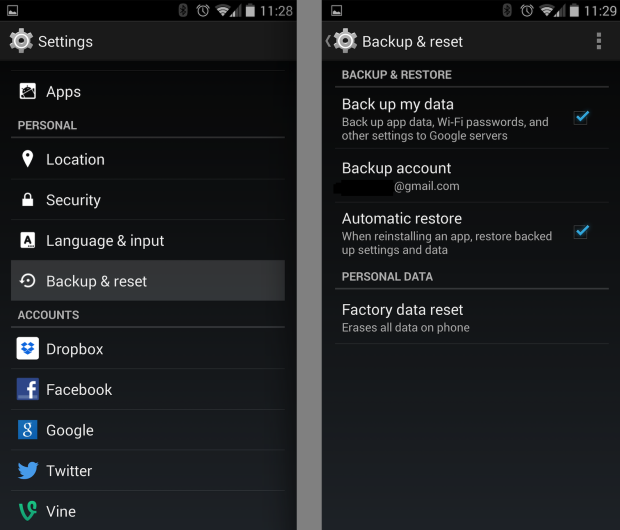620x530 pixels.
Task: Tap Factory data reset
Action: (x=471, y=318)
